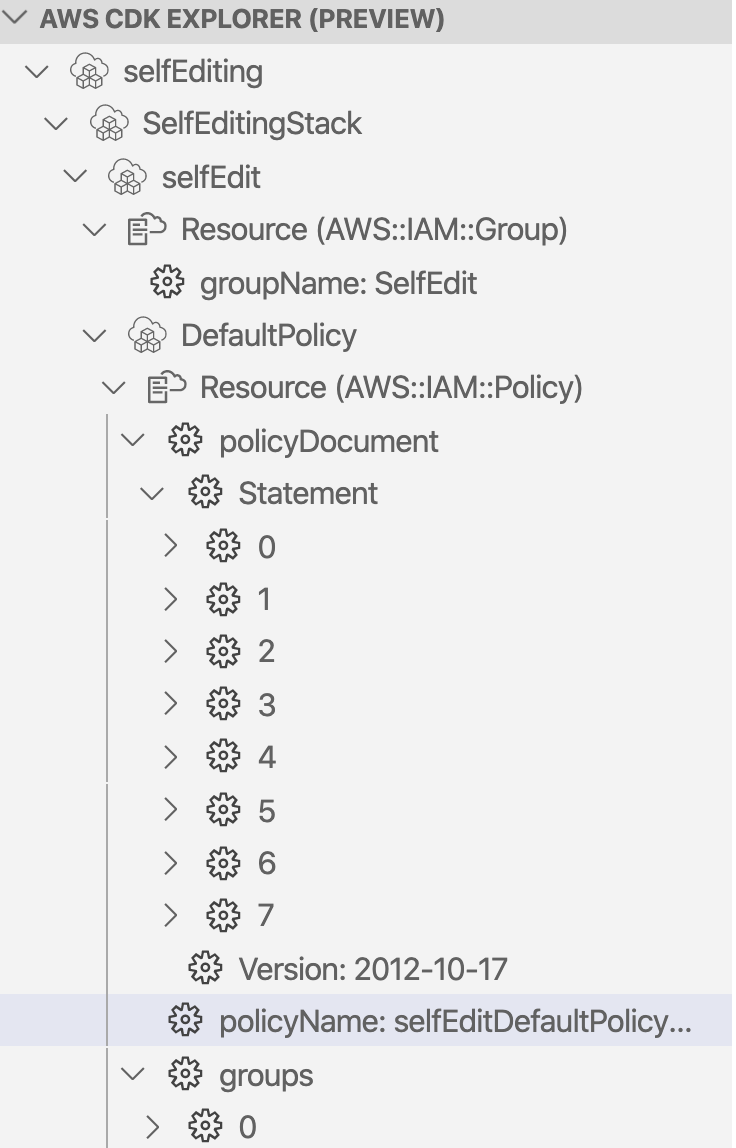Collapse the AWS CDK Explorer panel header

coord(14,18)
